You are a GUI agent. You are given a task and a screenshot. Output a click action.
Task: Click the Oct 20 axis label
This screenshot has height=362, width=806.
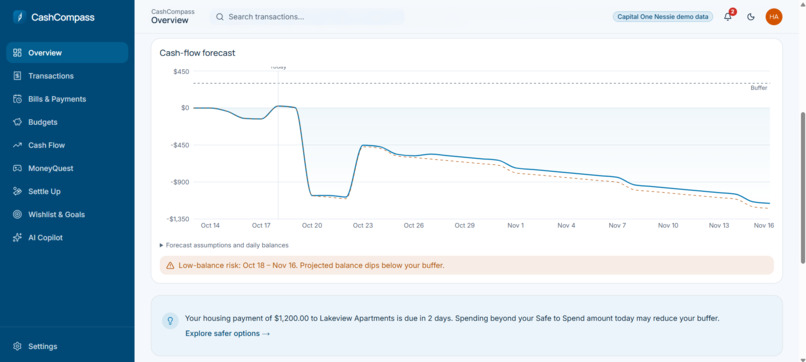pos(312,225)
